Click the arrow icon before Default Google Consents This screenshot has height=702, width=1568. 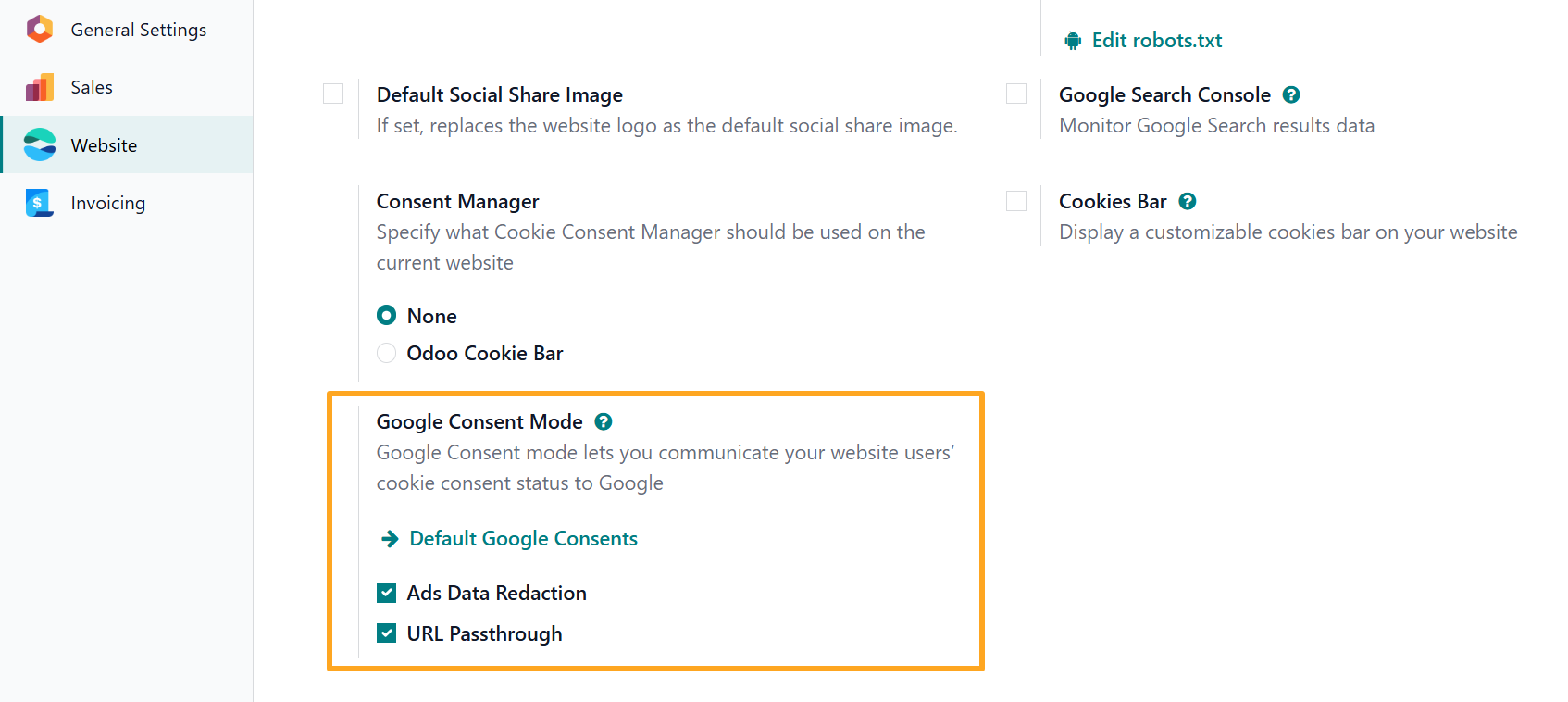click(388, 538)
